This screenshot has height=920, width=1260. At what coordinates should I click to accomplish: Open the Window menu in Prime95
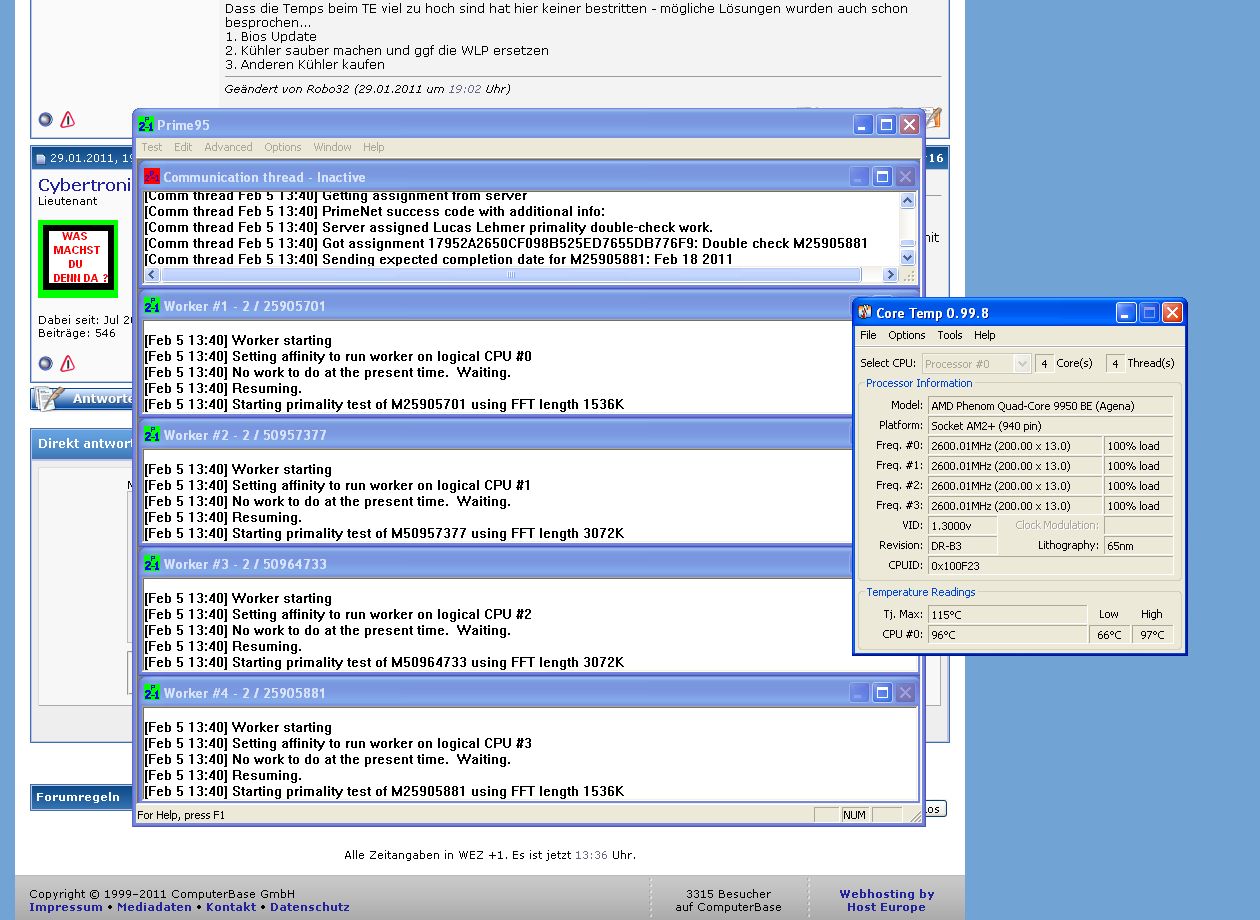pyautogui.click(x=333, y=147)
